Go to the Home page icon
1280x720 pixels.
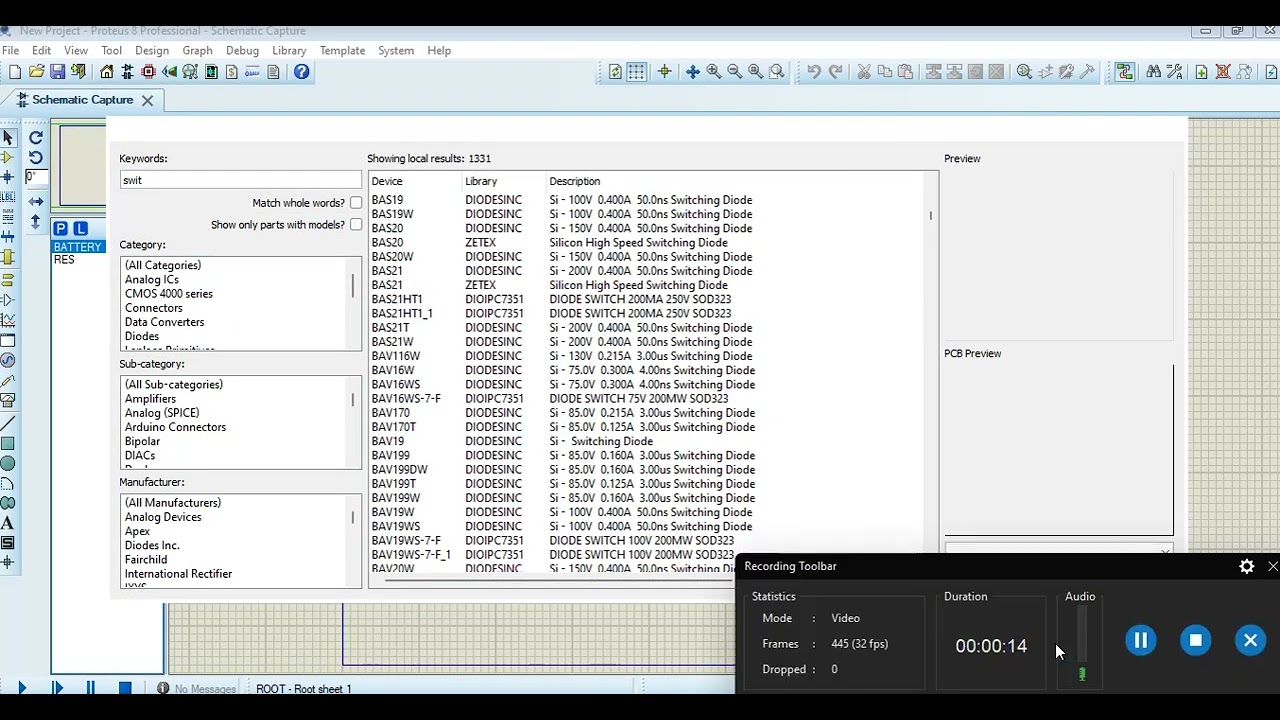pos(106,72)
